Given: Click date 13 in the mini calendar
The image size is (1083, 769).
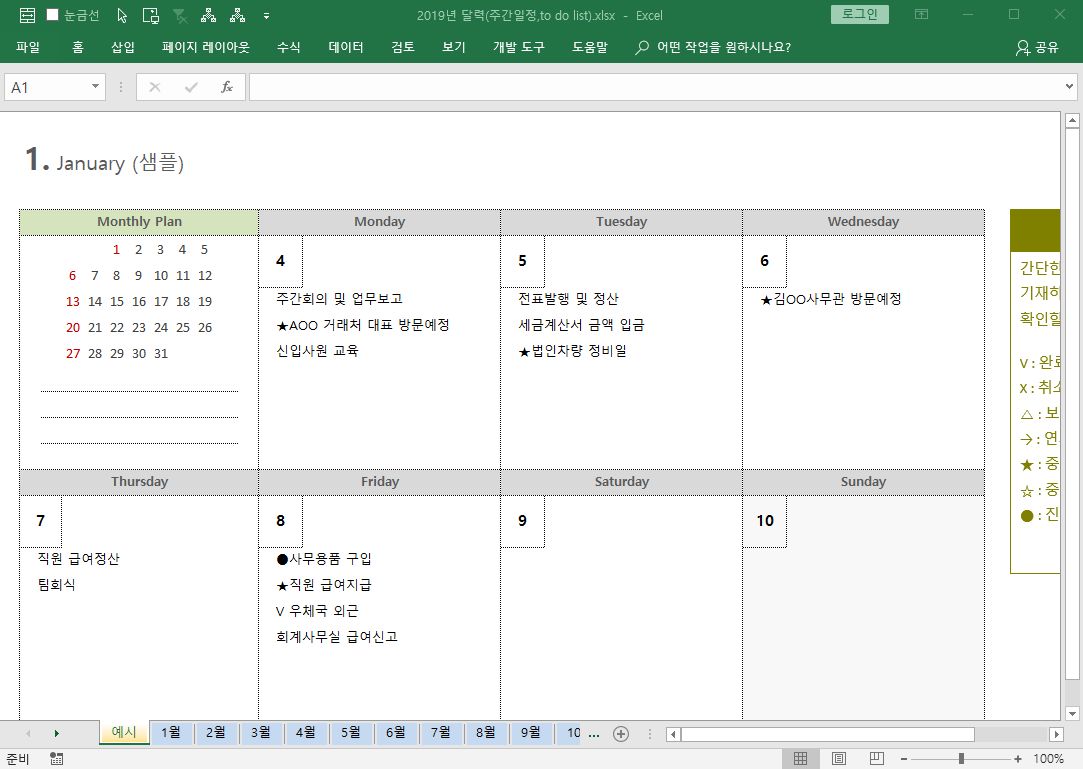Looking at the screenshot, I should pos(73,301).
